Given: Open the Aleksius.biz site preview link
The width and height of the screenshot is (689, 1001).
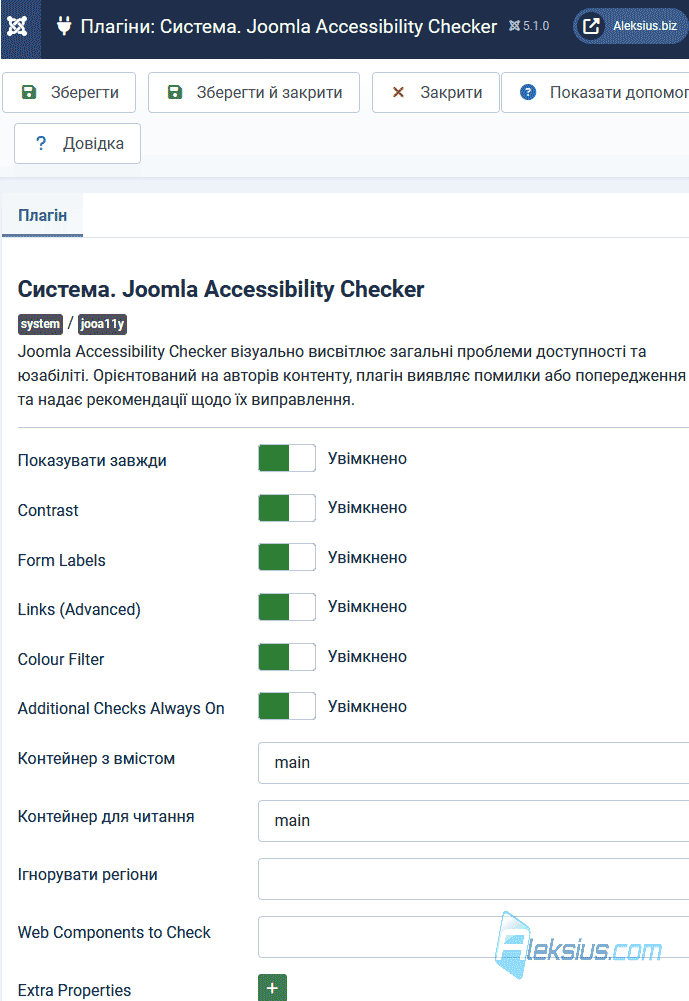Looking at the screenshot, I should (630, 26).
